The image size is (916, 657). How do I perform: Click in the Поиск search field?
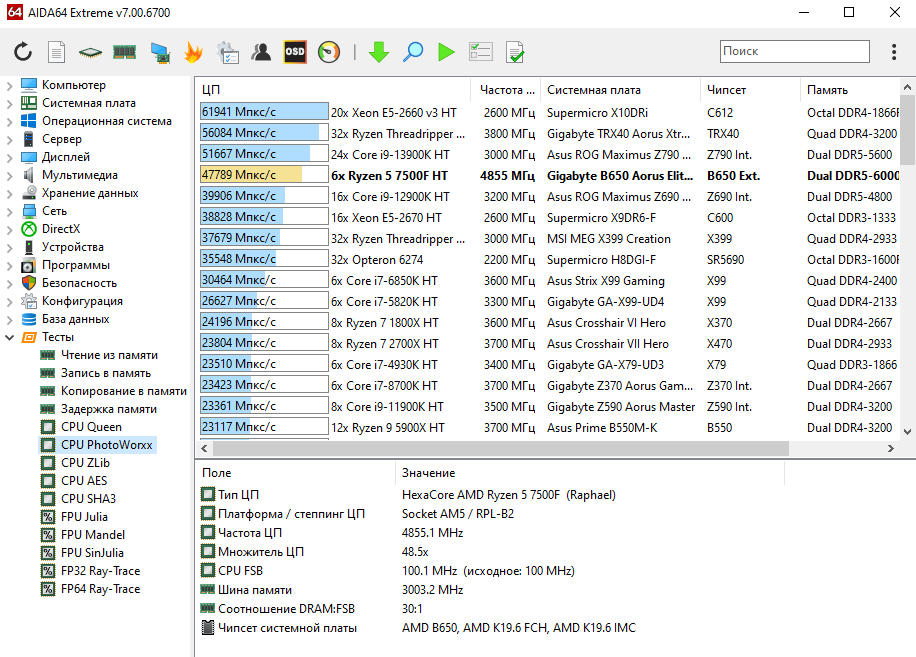tap(794, 51)
